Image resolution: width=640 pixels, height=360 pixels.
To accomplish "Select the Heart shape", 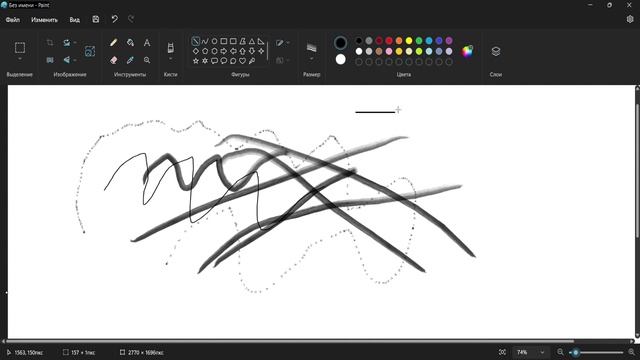I will [x=242, y=61].
